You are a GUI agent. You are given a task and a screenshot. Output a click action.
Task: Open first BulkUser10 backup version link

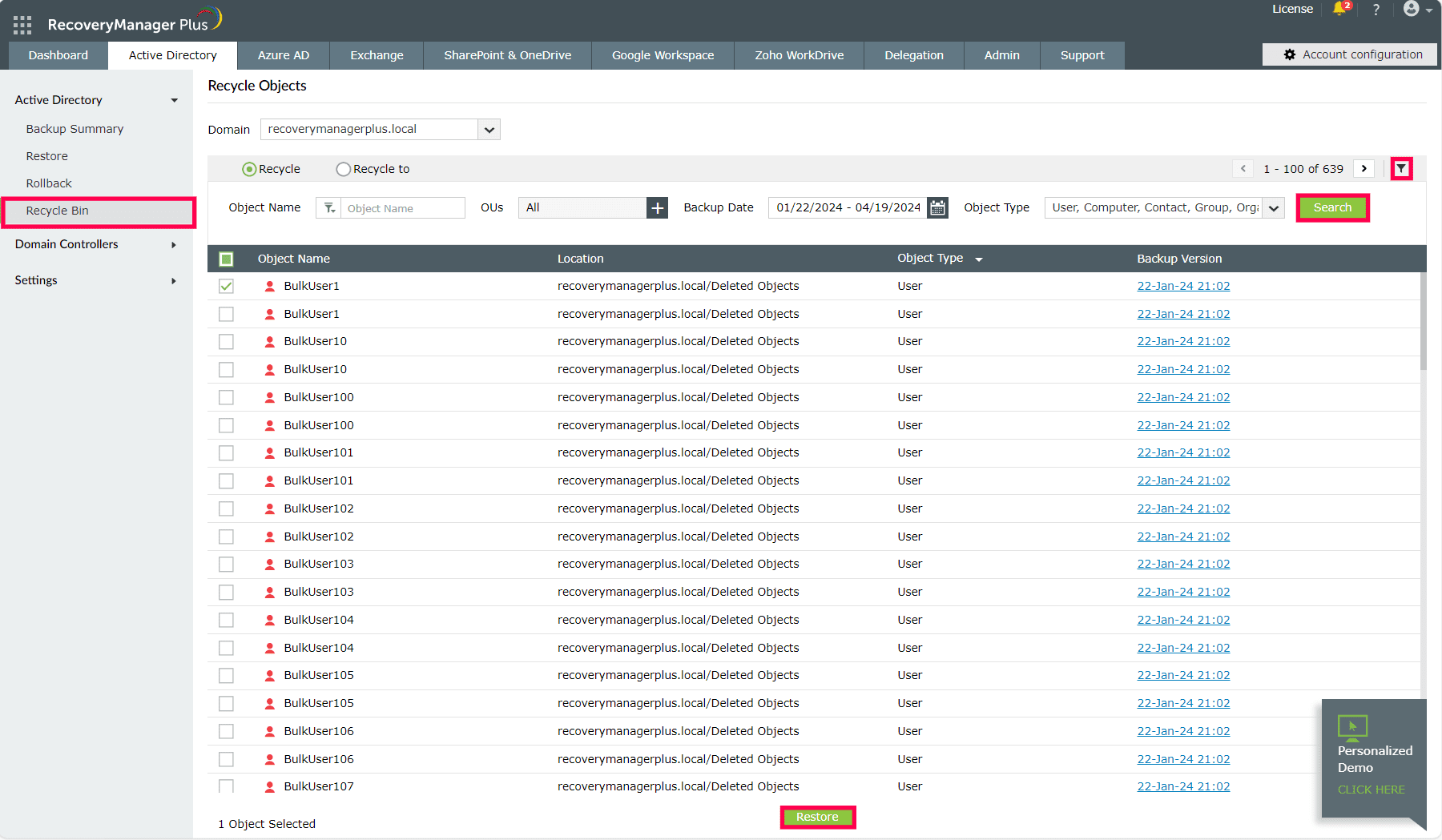click(1183, 342)
